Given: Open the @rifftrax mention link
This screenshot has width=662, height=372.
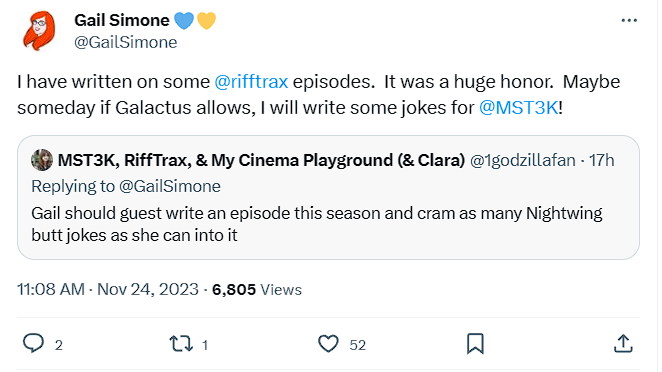Looking at the screenshot, I should [x=251, y=81].
